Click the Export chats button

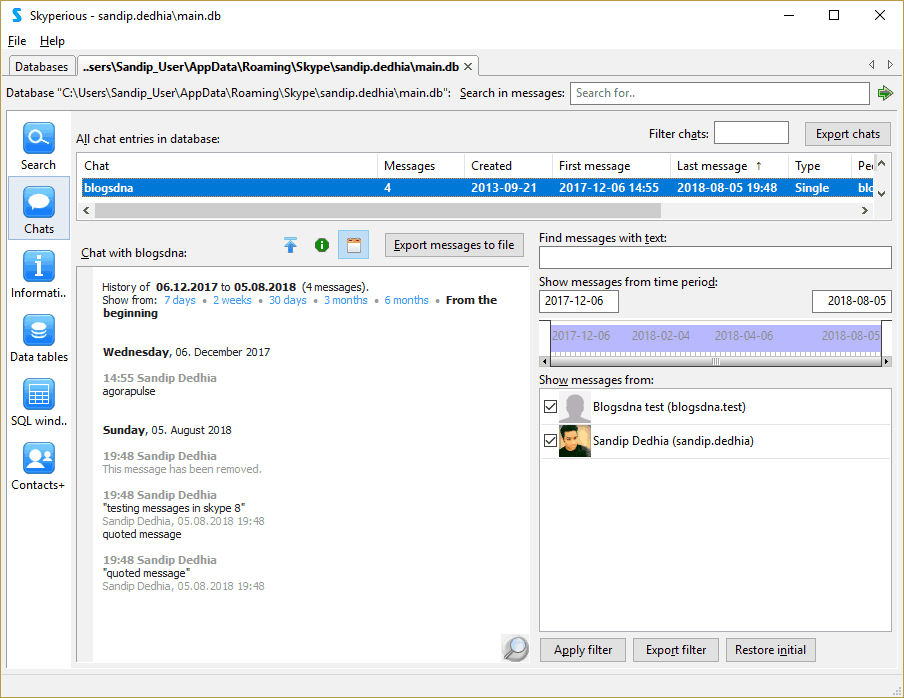(848, 134)
